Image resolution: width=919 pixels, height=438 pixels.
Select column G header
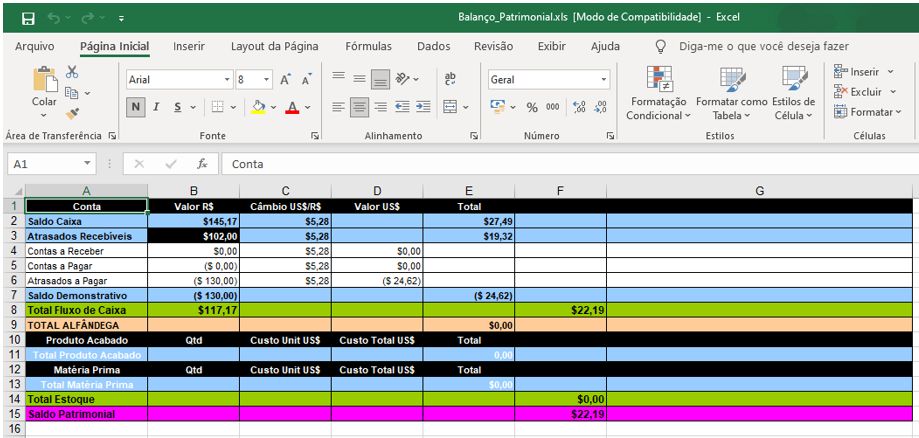[760, 191]
